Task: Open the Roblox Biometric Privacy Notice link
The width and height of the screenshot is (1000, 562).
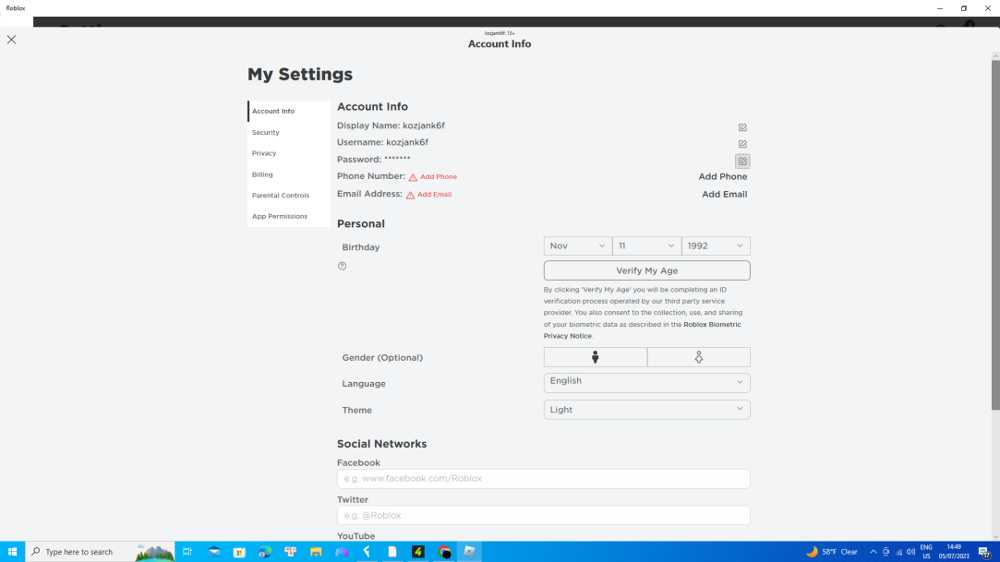Action: click(642, 330)
